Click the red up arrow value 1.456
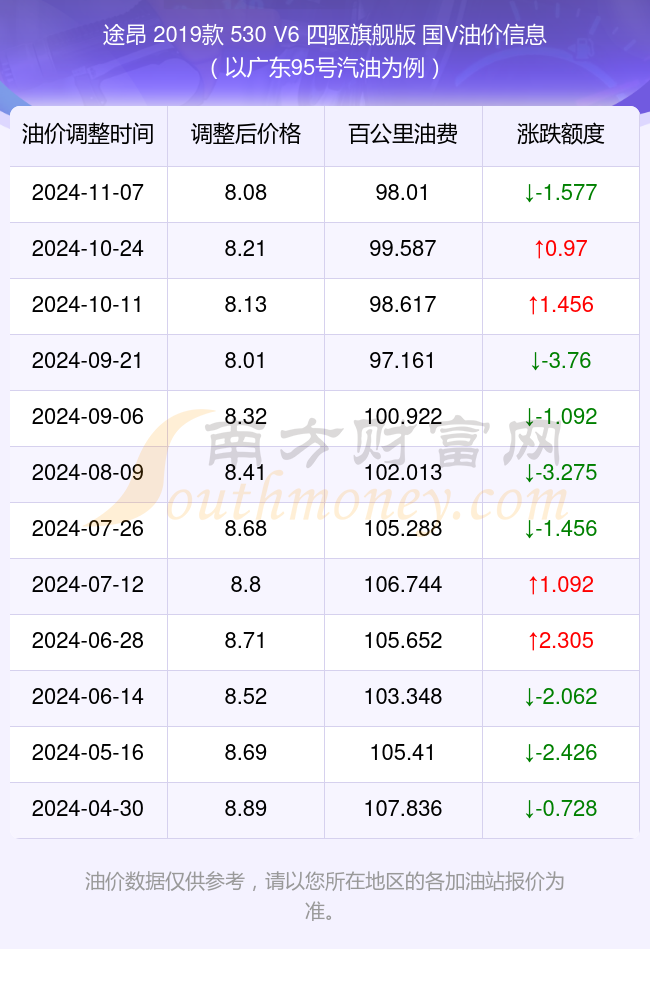Screen dimensions: 650x1000 561,305
